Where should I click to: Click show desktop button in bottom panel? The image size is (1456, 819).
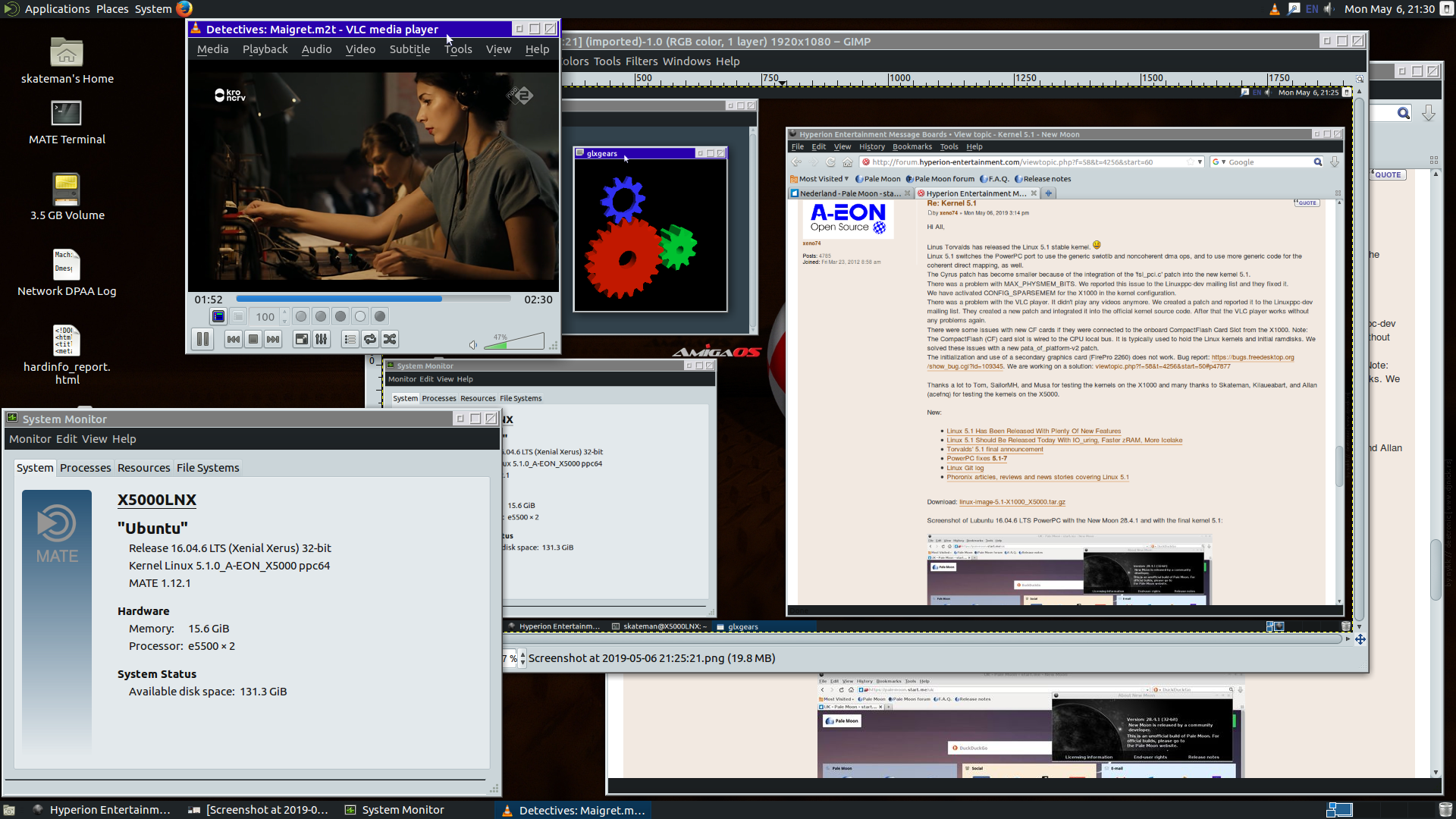pos(9,810)
